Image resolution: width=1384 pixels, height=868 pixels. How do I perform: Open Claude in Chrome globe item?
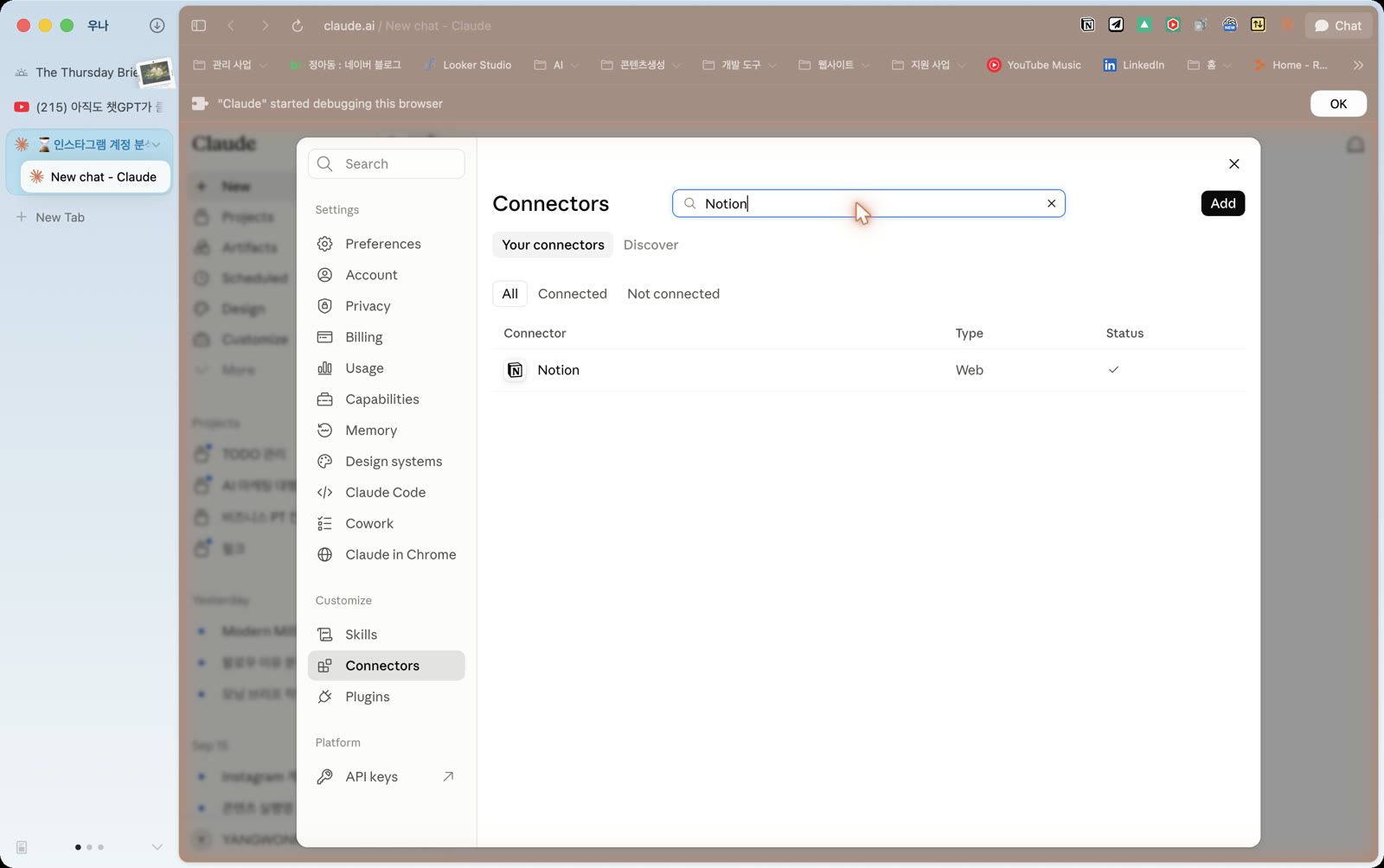coord(386,555)
